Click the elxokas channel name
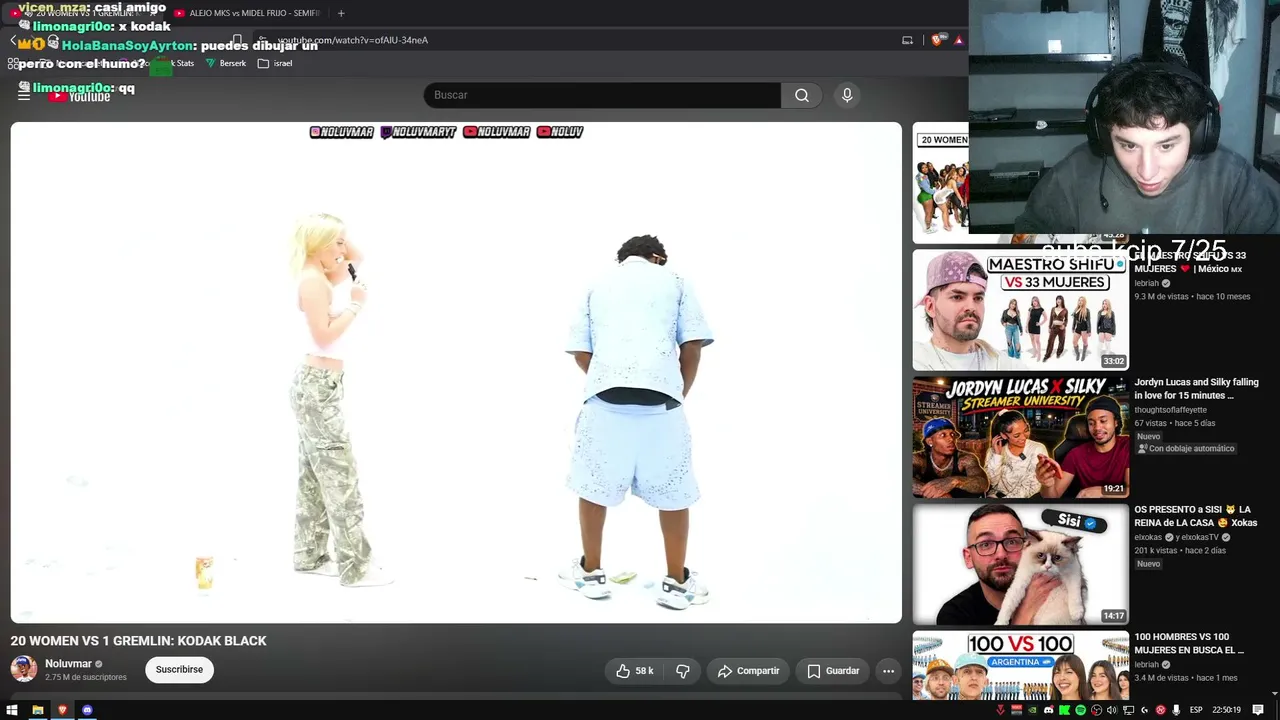 (1149, 537)
